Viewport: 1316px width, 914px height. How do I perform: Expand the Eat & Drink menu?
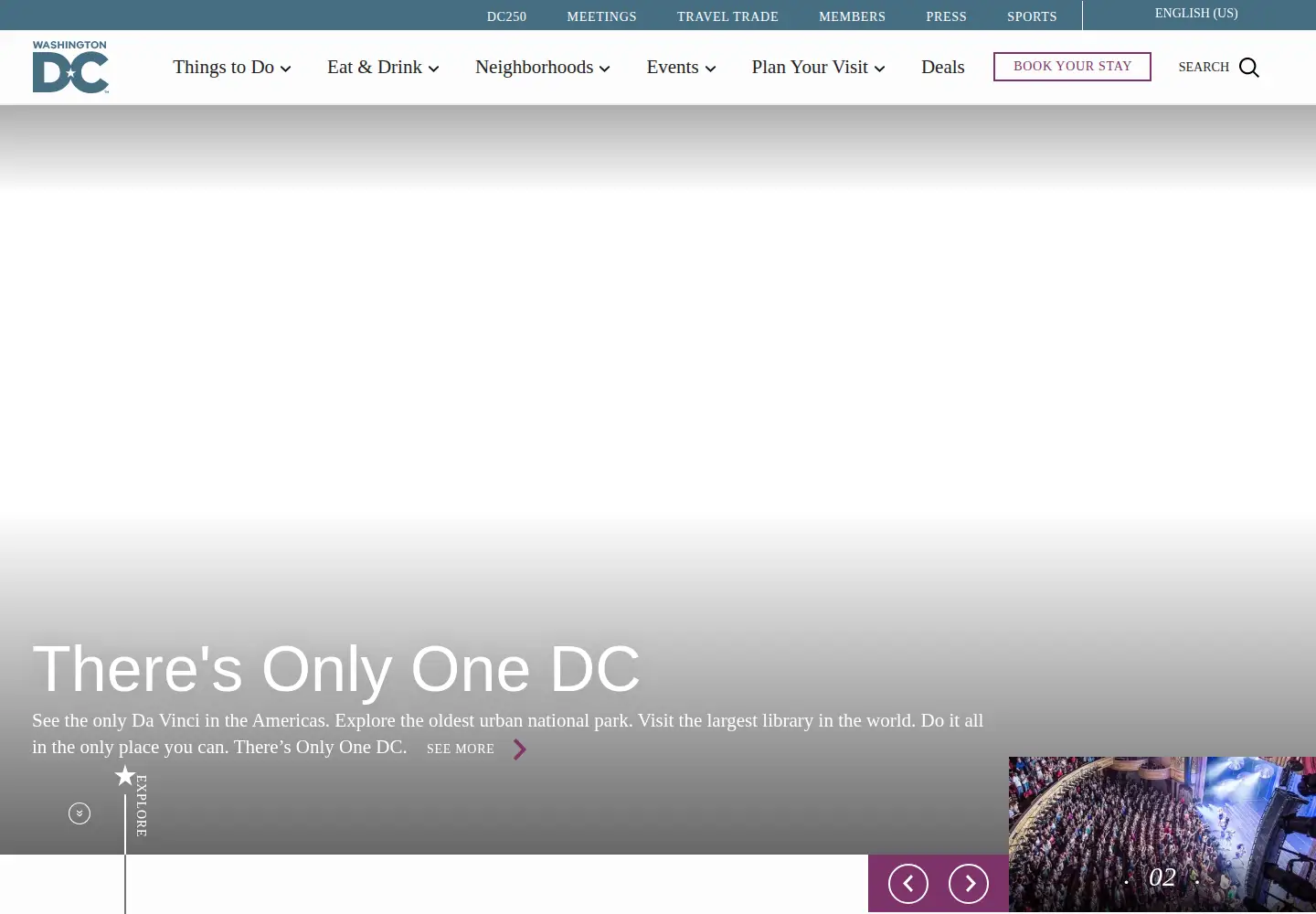click(383, 68)
